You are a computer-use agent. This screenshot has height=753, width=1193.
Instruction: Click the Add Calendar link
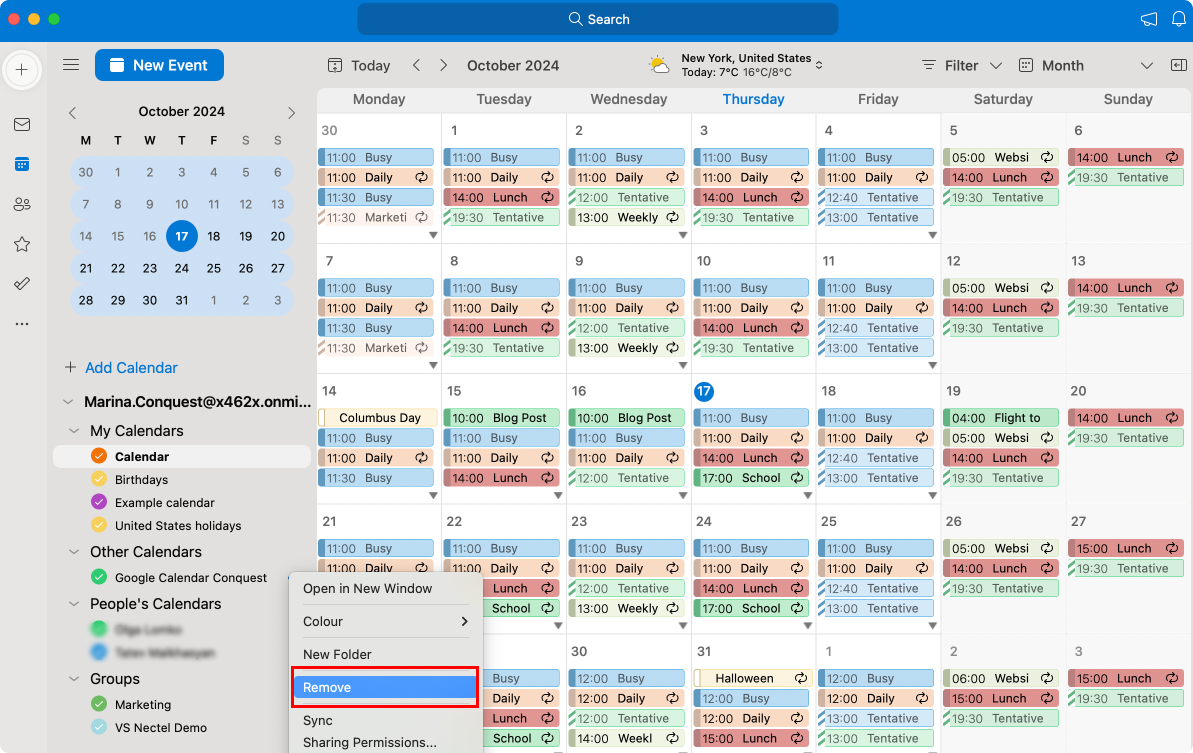(131, 367)
